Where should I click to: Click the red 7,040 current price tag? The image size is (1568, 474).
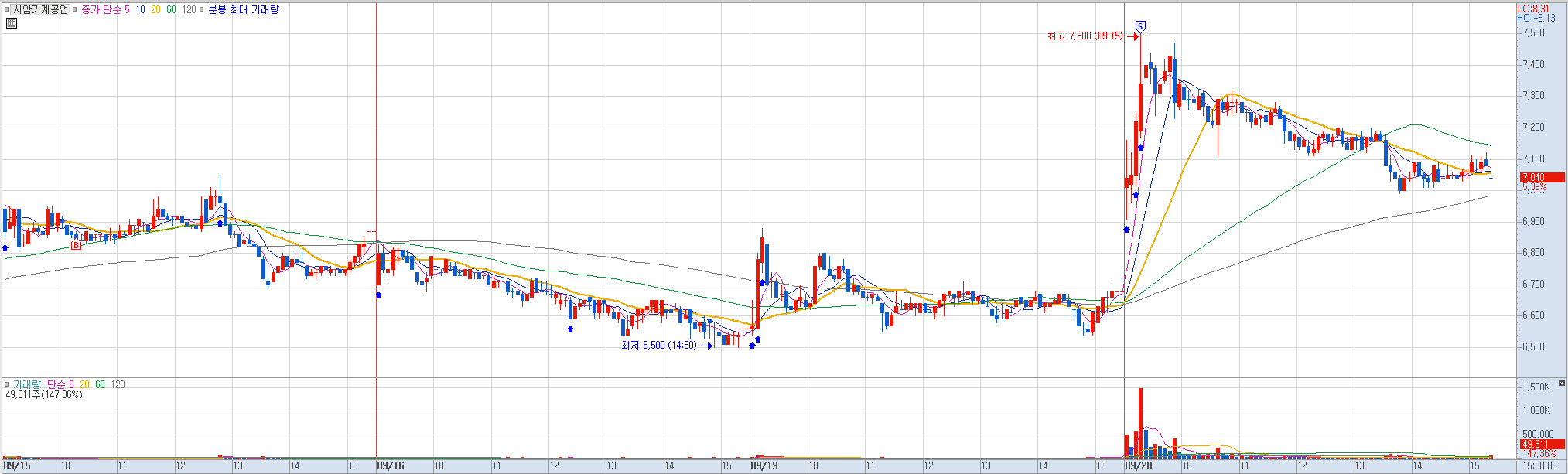[x=1542, y=178]
